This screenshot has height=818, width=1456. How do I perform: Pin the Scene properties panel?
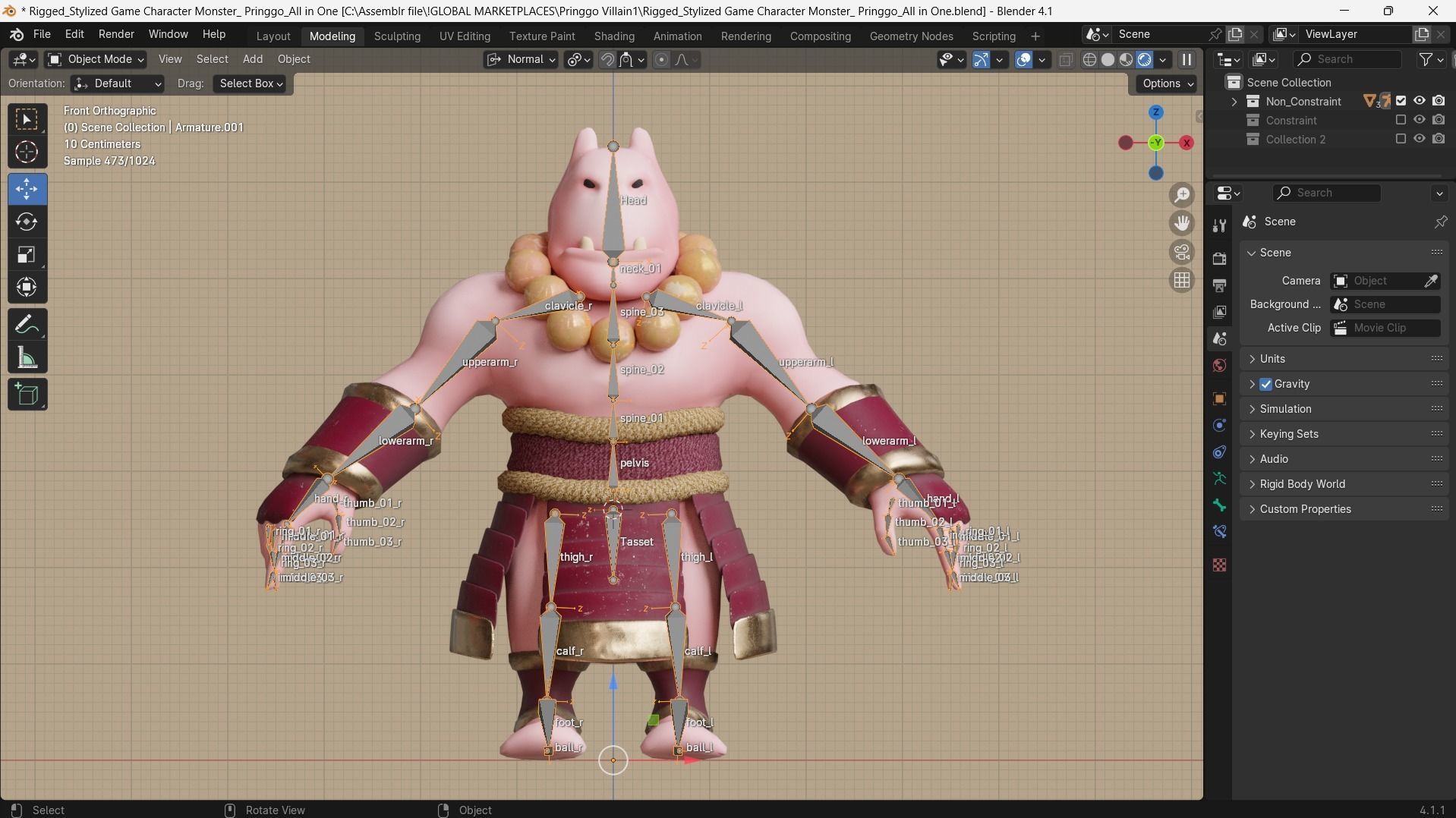1440,222
